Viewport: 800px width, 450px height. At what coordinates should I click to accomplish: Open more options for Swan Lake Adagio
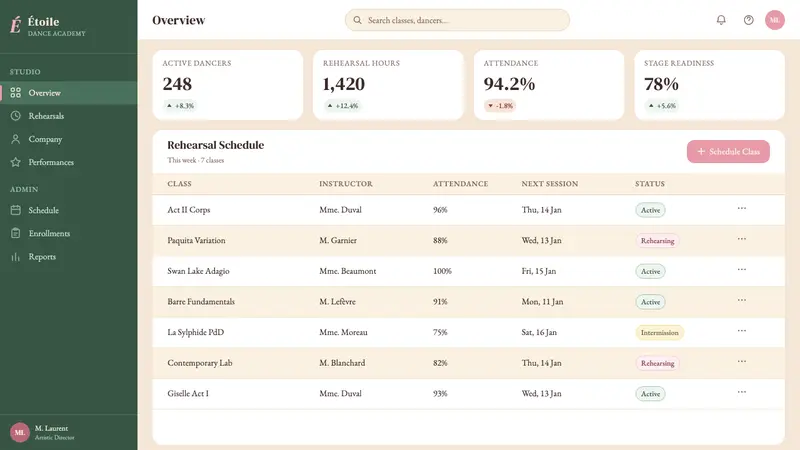point(742,269)
